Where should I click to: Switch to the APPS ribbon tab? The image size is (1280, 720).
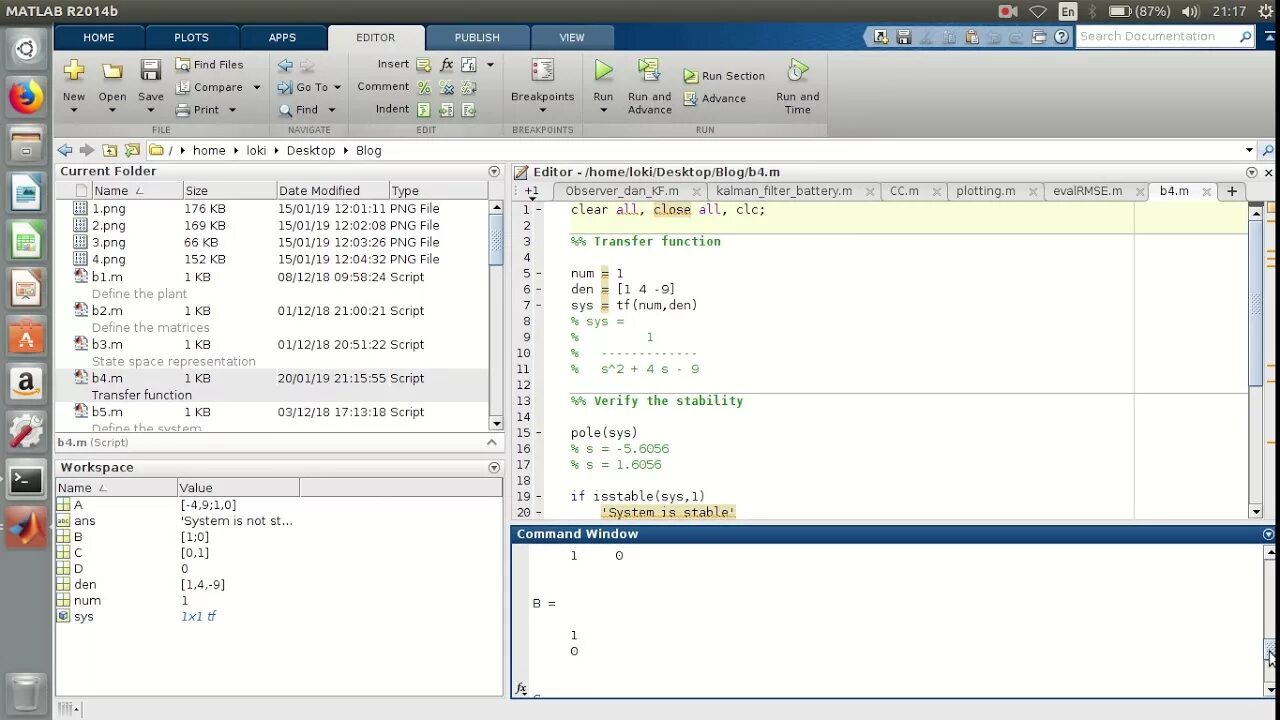pyautogui.click(x=283, y=37)
